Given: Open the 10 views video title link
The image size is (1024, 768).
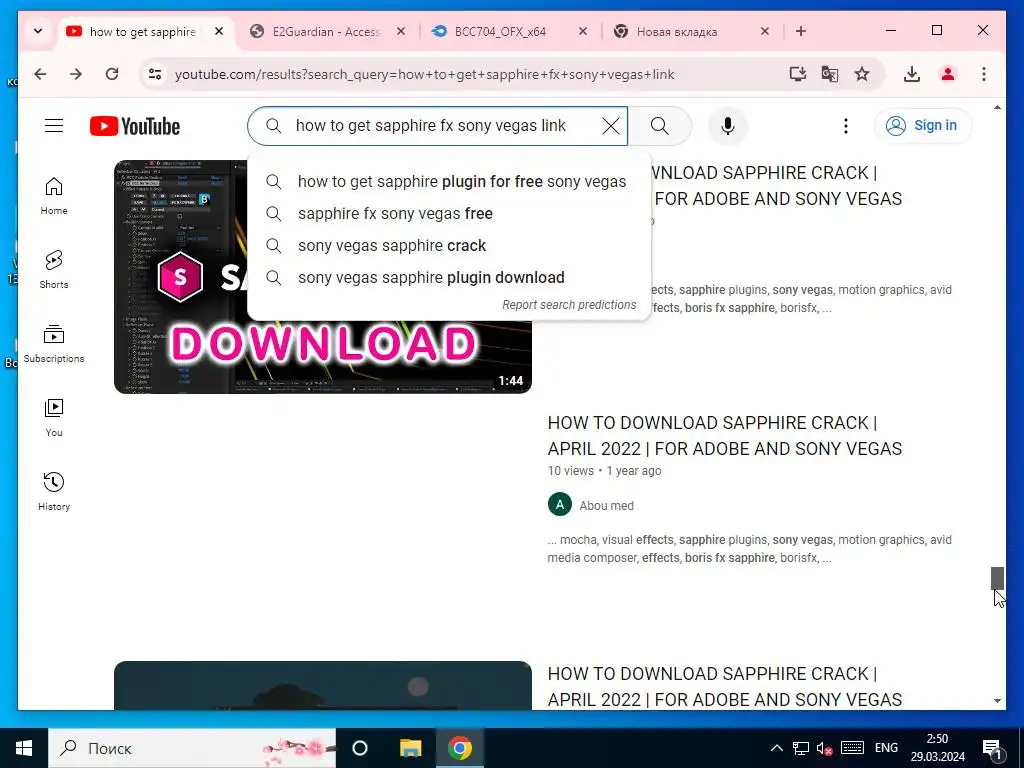Looking at the screenshot, I should [x=724, y=436].
